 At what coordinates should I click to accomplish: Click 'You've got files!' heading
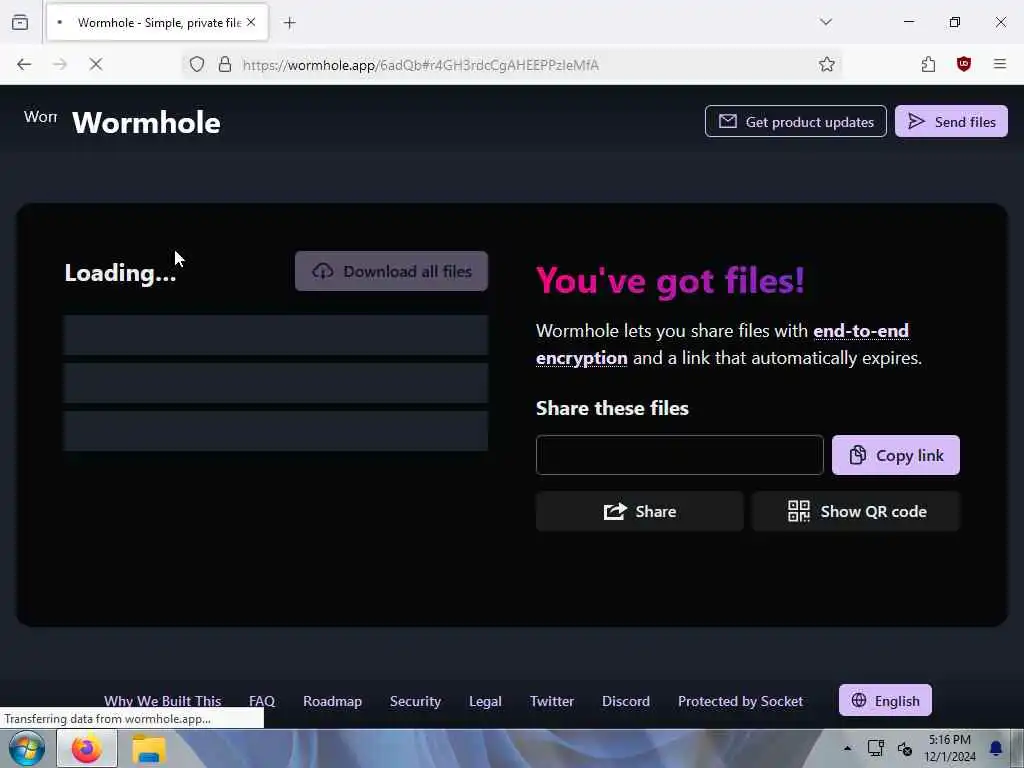(670, 281)
